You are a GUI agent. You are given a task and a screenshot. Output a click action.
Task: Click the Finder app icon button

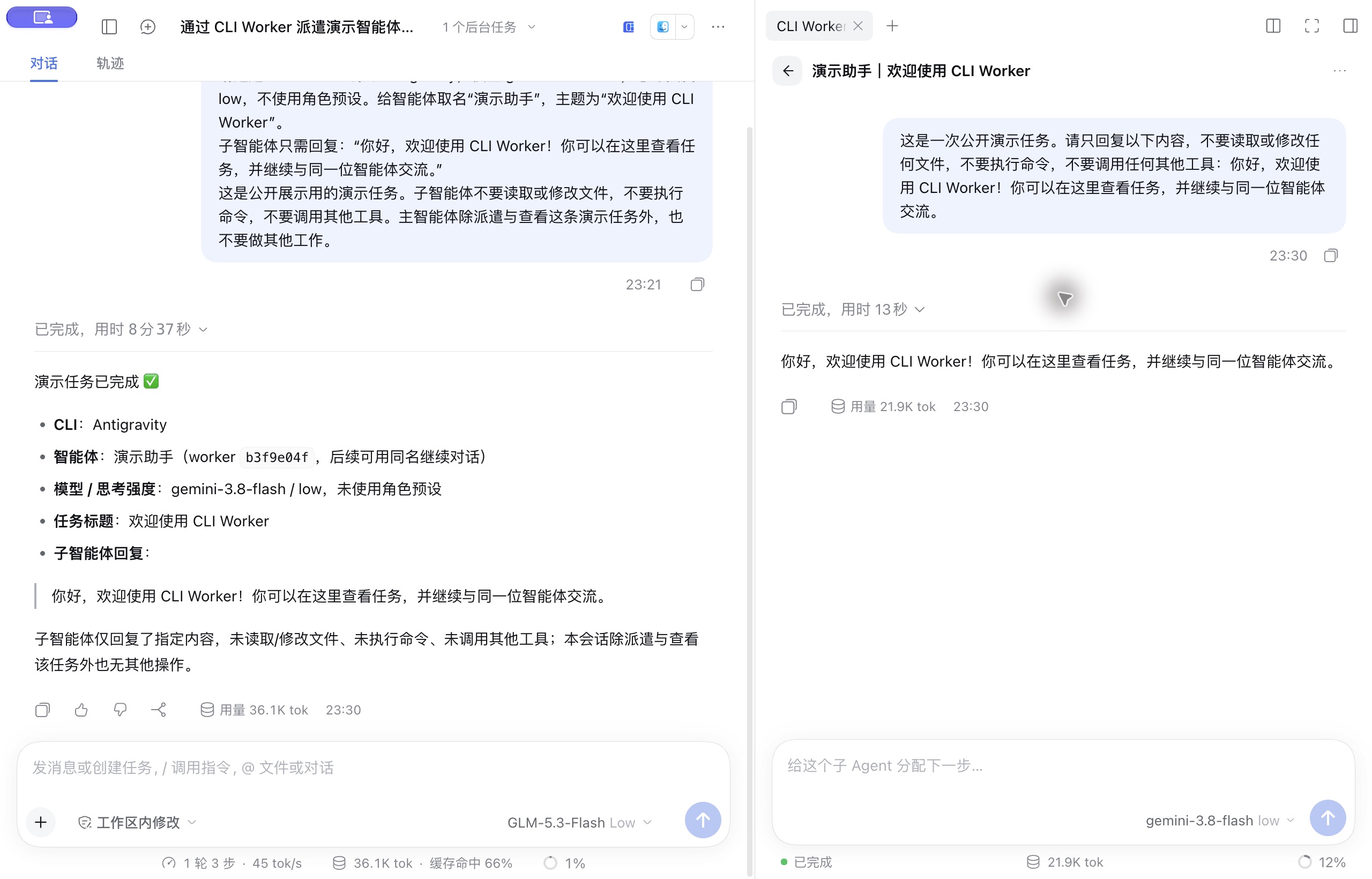click(663, 27)
